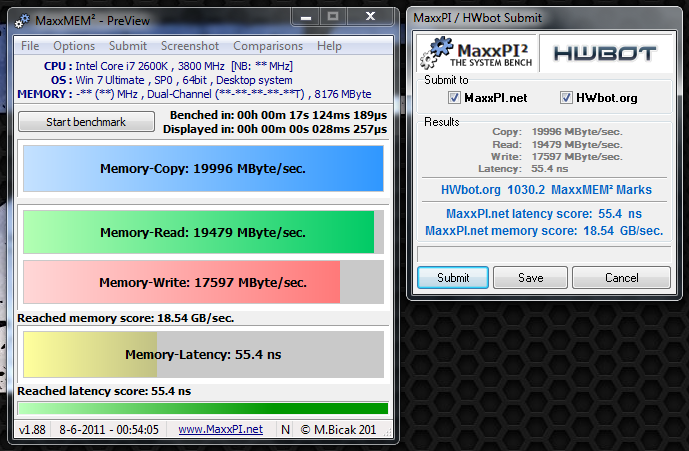Open the www.MaxxPI.net link

pos(220,429)
